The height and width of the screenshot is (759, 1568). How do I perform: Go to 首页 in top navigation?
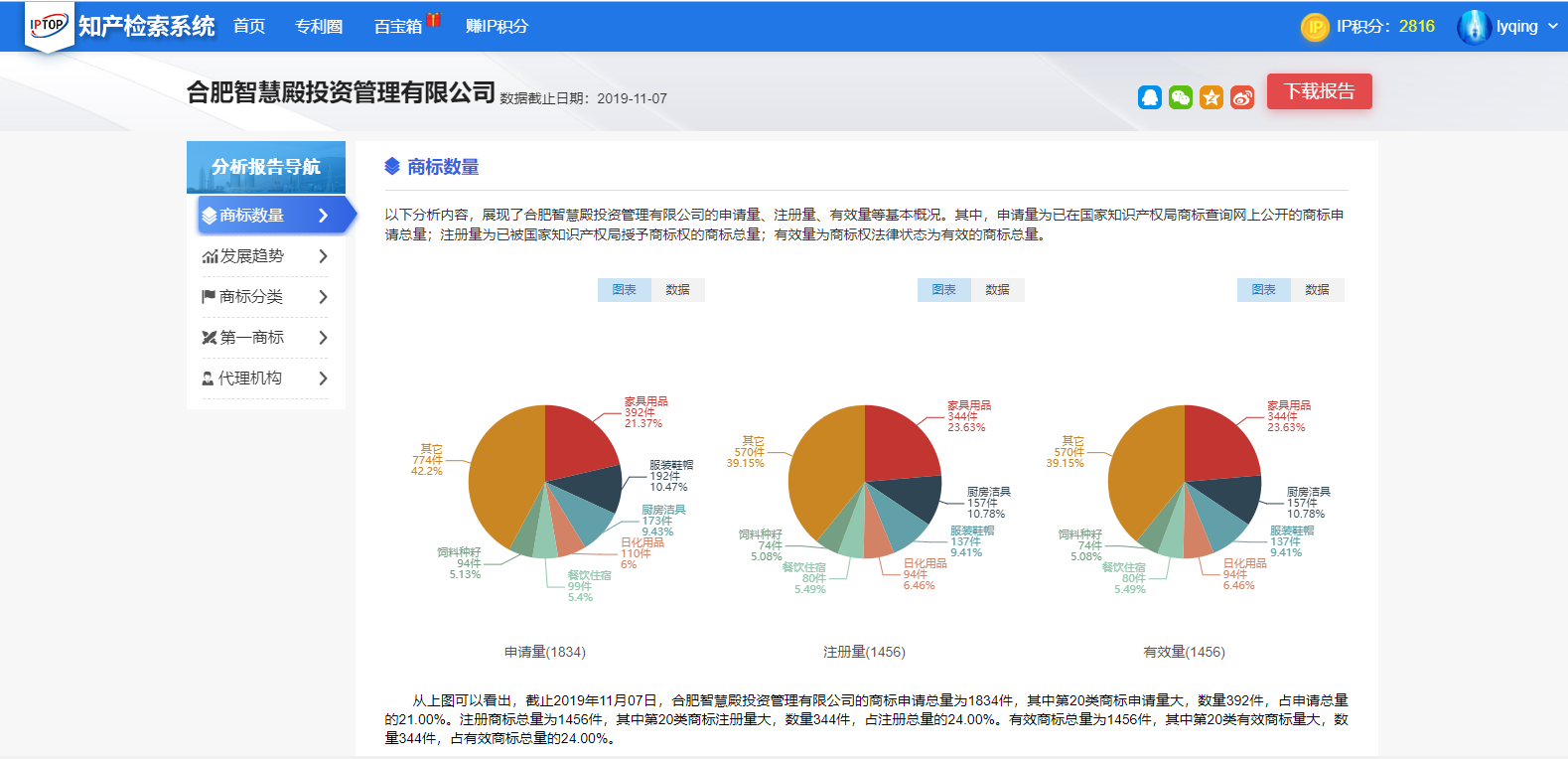point(249,27)
